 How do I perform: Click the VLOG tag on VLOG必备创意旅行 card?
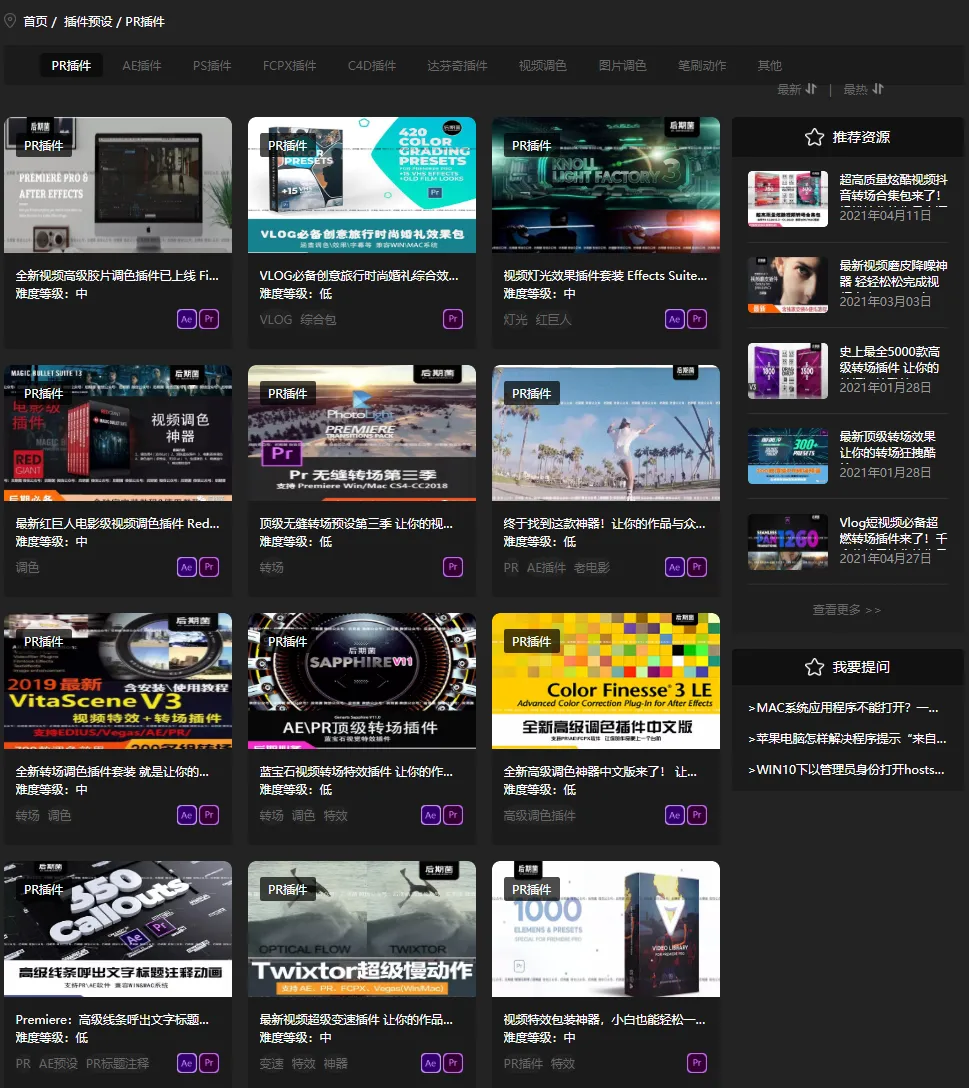[x=276, y=320]
